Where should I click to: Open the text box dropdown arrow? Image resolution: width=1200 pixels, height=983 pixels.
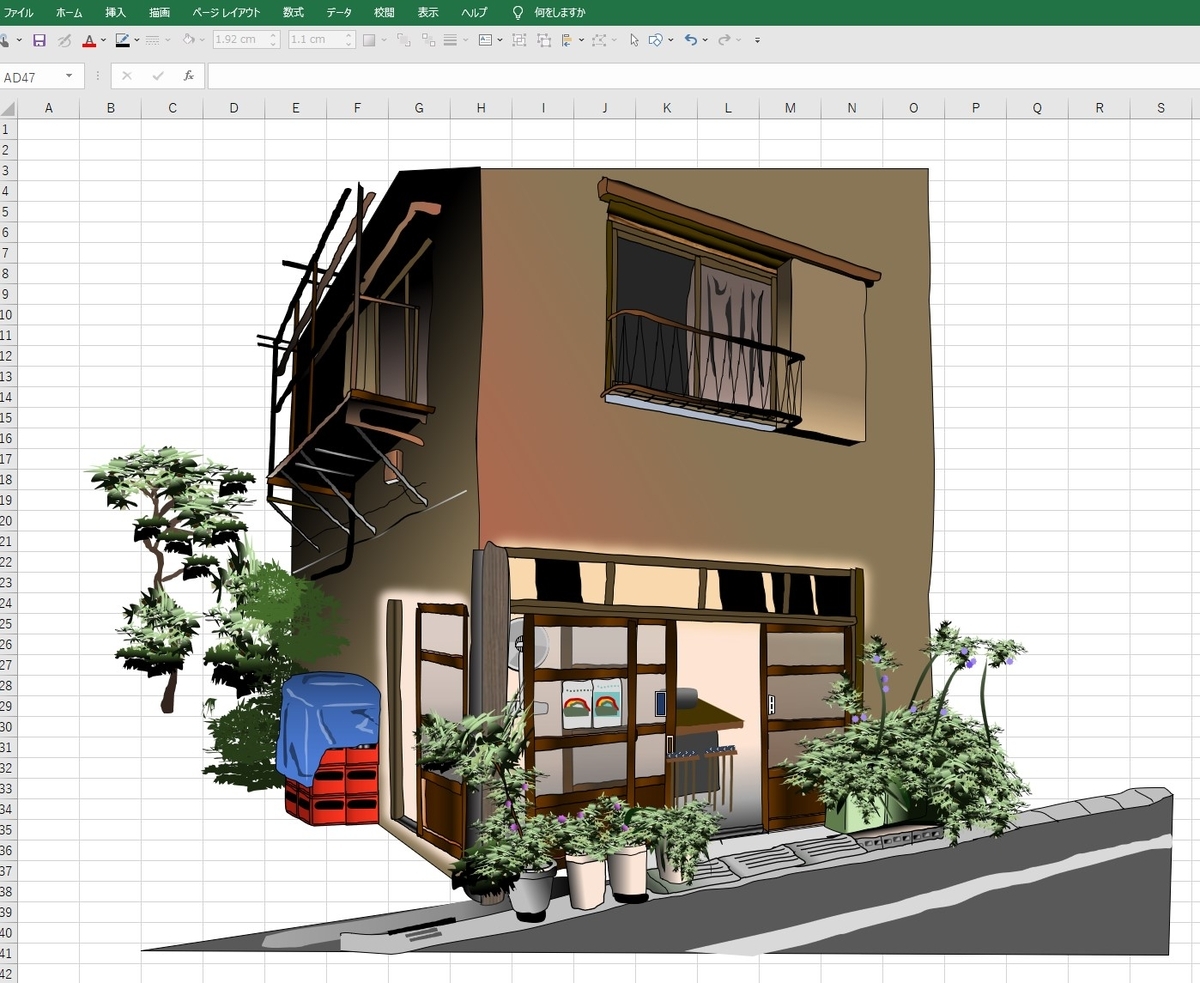(500, 40)
